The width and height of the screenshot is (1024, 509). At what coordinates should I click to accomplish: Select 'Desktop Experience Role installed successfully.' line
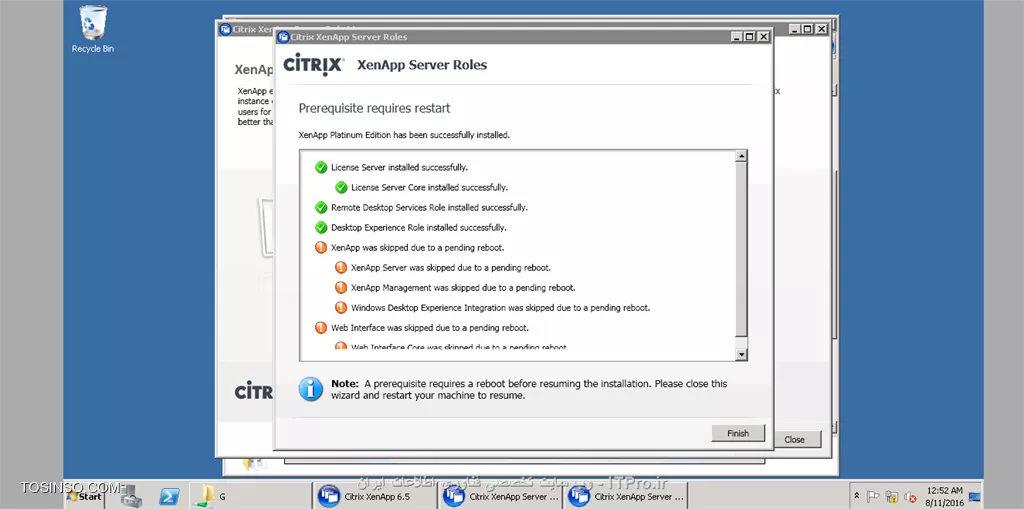(419, 227)
